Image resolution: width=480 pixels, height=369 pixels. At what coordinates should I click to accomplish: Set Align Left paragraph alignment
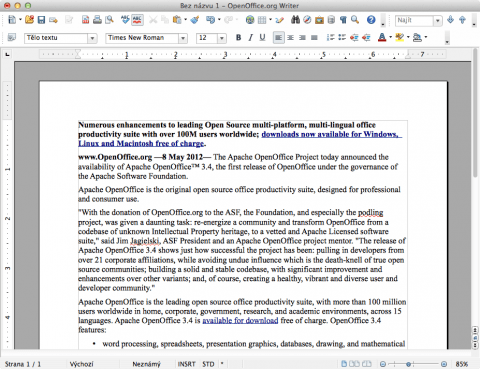click(278, 38)
